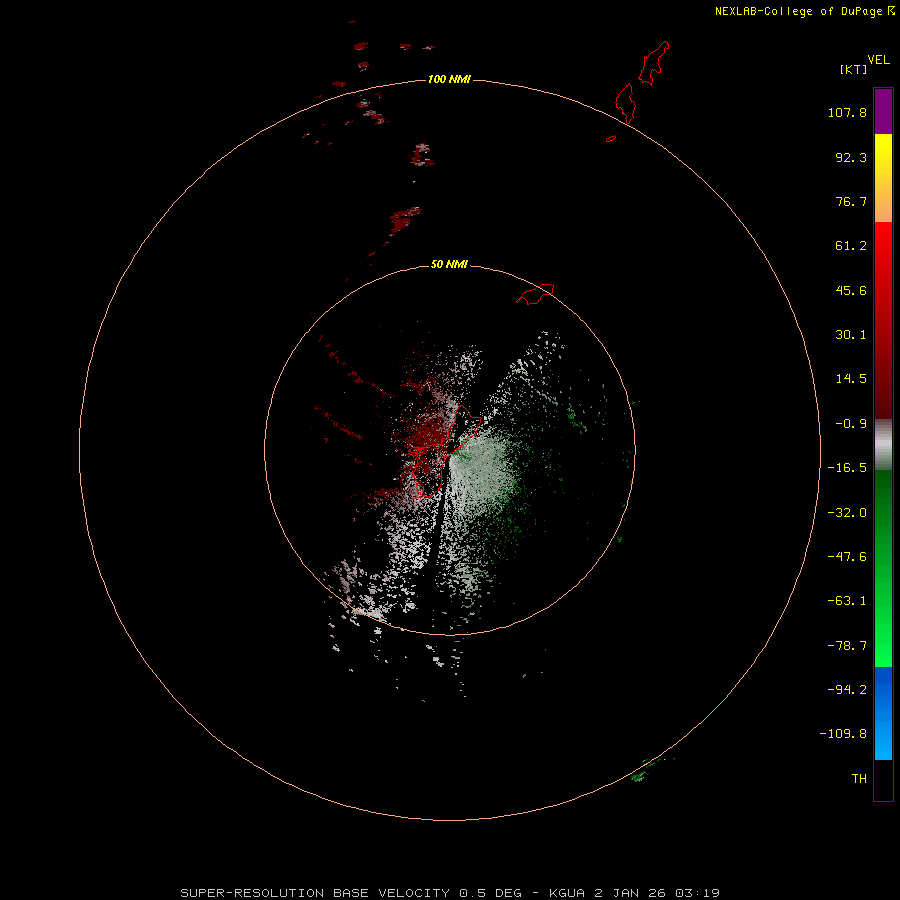Viewport: 900px width, 900px height.
Task: Click the 30.1 velocity scale value
Action: (851, 335)
